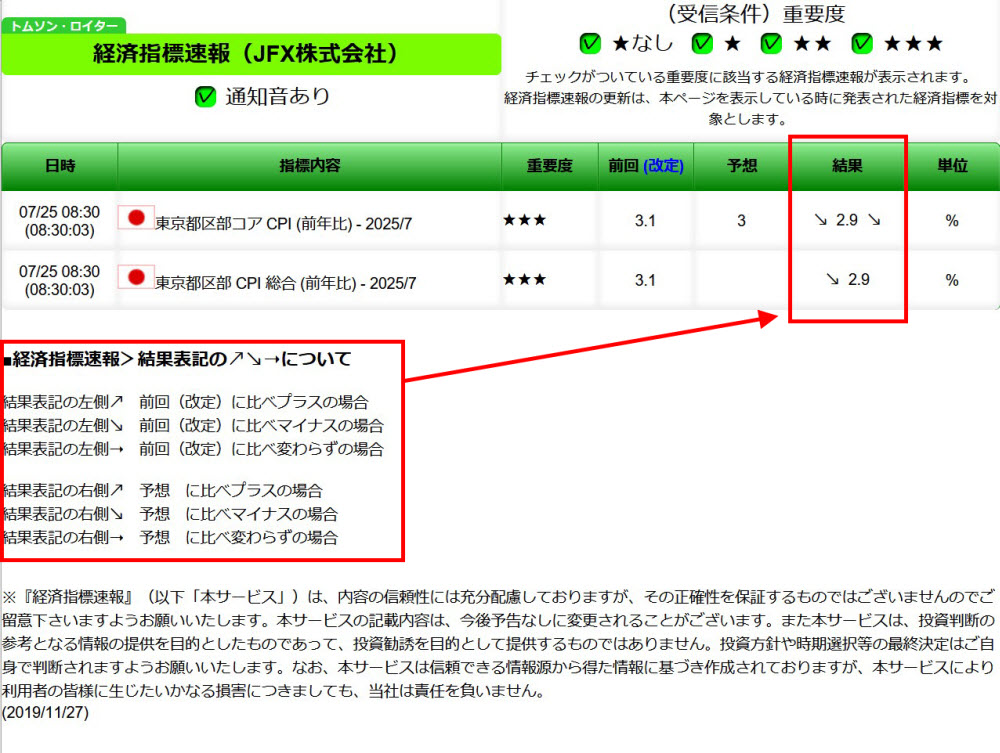Click the three stars in コア CPI row
This screenshot has height=753, width=1000.
click(524, 220)
